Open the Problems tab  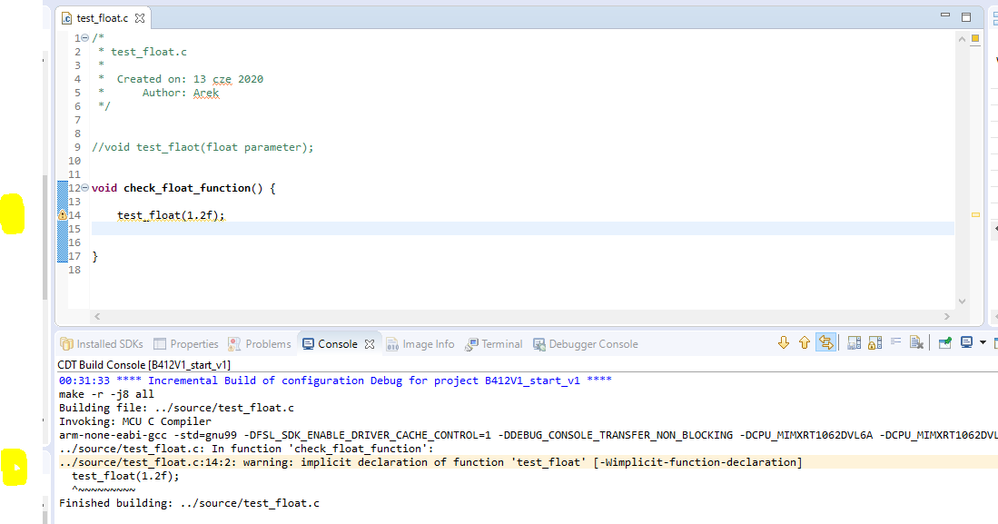pos(260,344)
